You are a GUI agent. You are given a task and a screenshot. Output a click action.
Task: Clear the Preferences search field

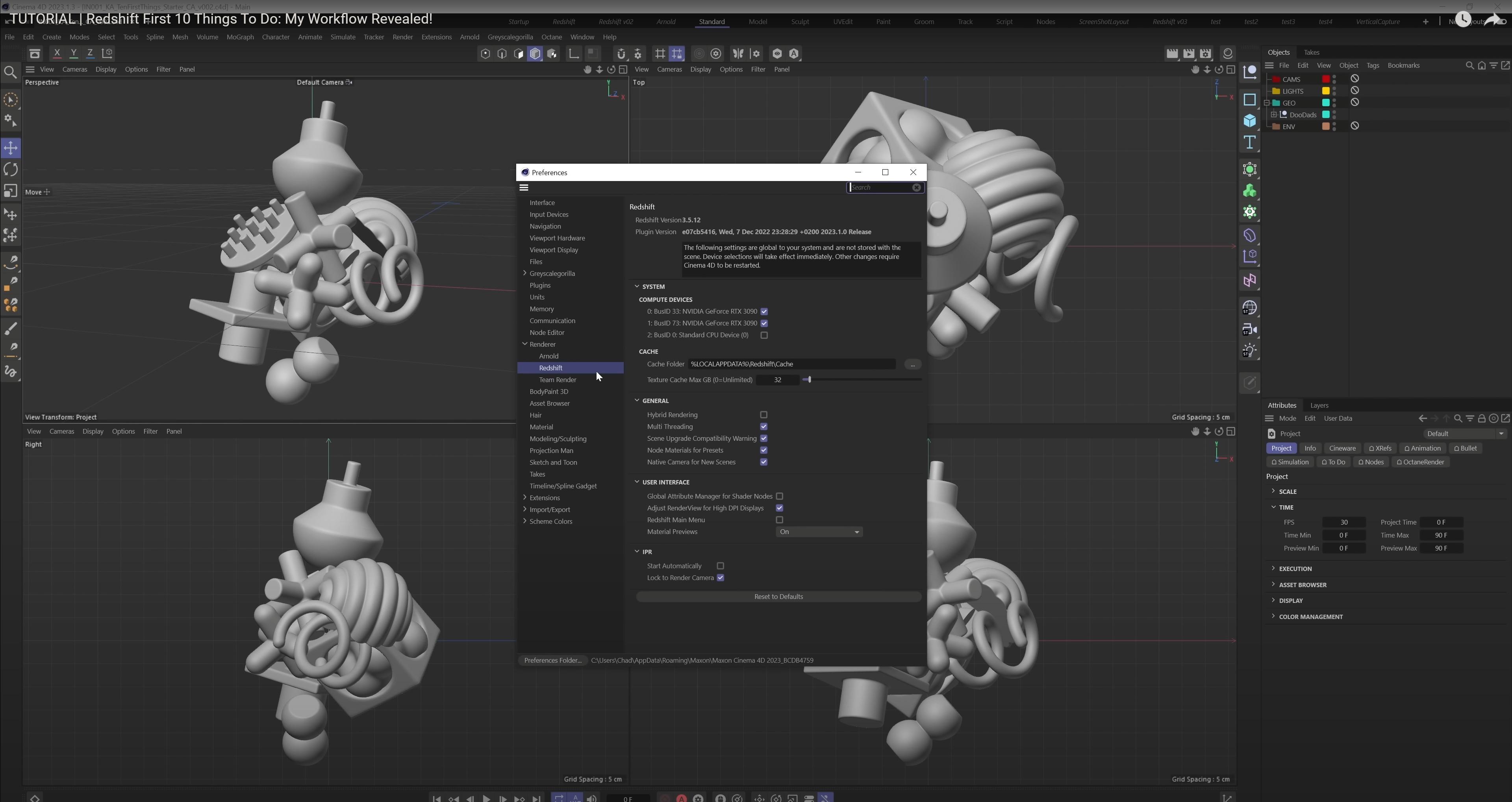pos(916,188)
